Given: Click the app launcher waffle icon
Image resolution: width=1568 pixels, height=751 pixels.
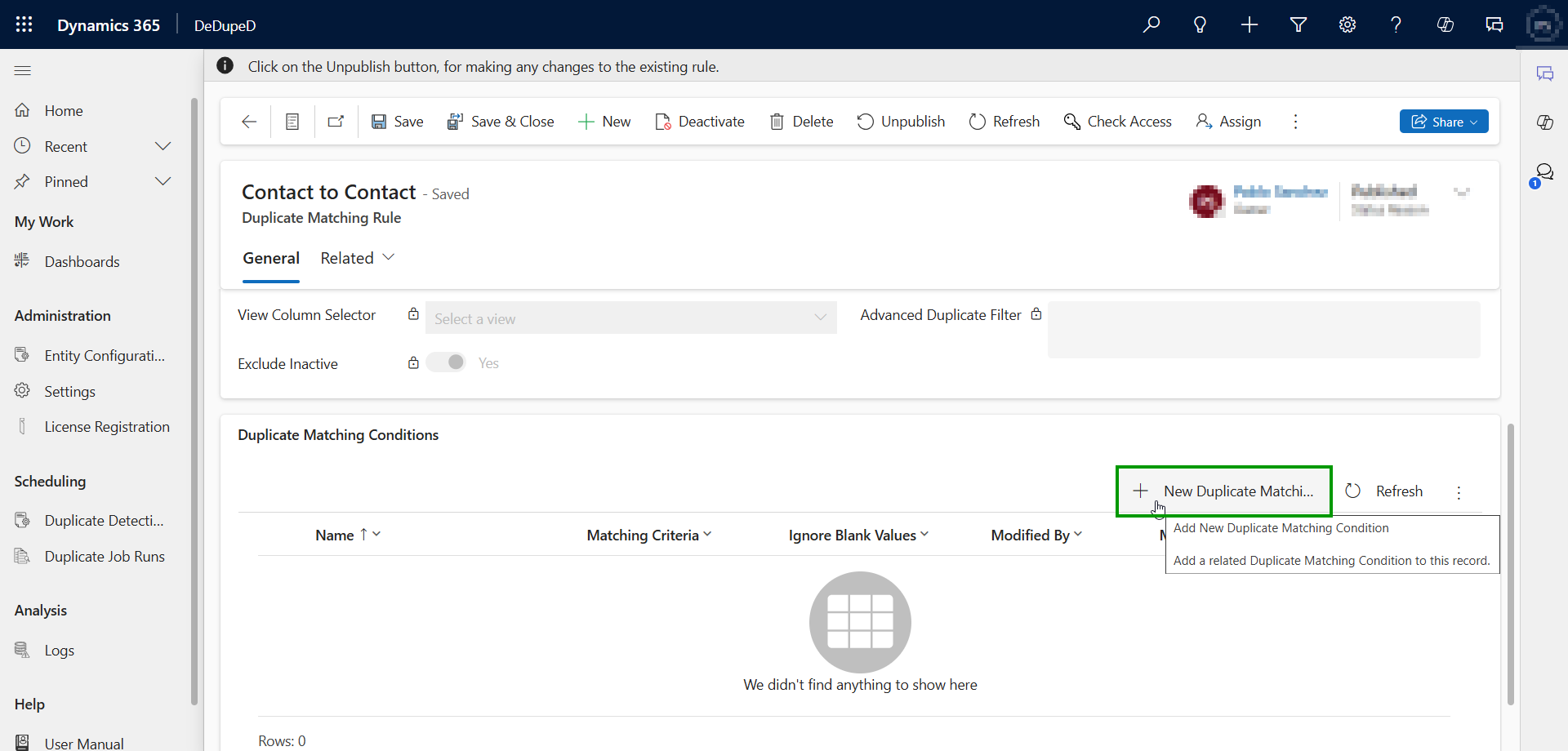Looking at the screenshot, I should (x=24, y=24).
